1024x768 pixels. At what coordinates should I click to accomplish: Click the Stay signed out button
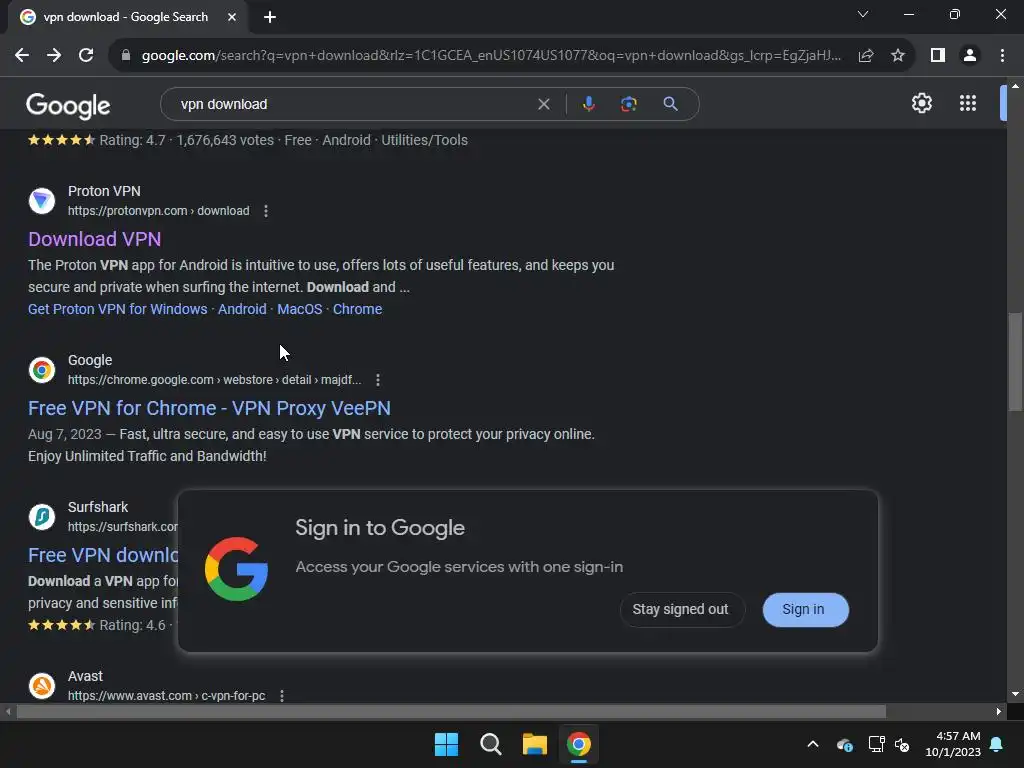click(681, 610)
